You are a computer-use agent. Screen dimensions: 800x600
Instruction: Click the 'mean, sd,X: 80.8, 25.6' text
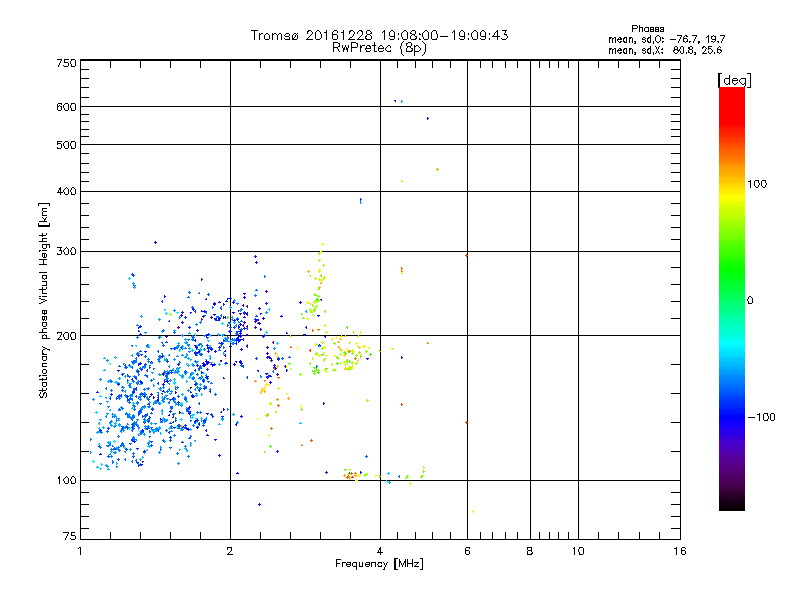[x=665, y=50]
